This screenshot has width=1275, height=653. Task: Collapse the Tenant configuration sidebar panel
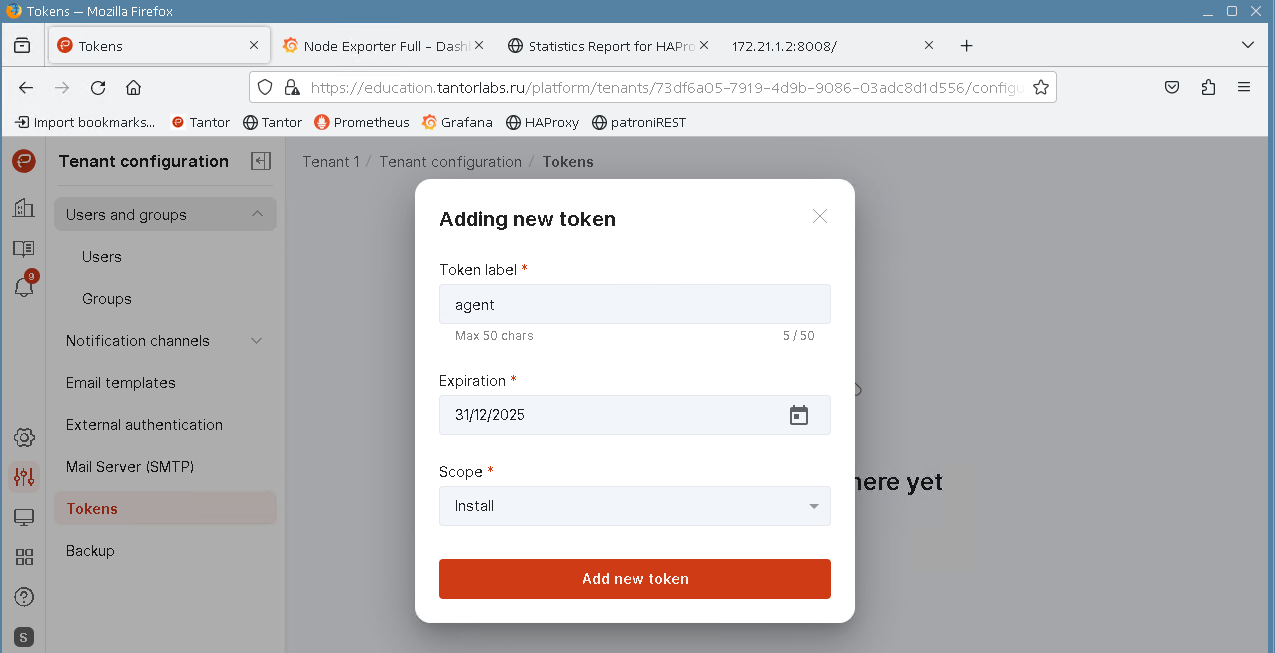point(261,161)
